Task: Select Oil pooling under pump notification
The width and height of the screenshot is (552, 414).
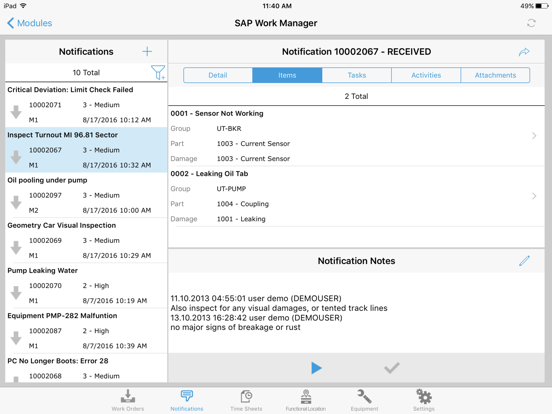Action: (86, 195)
